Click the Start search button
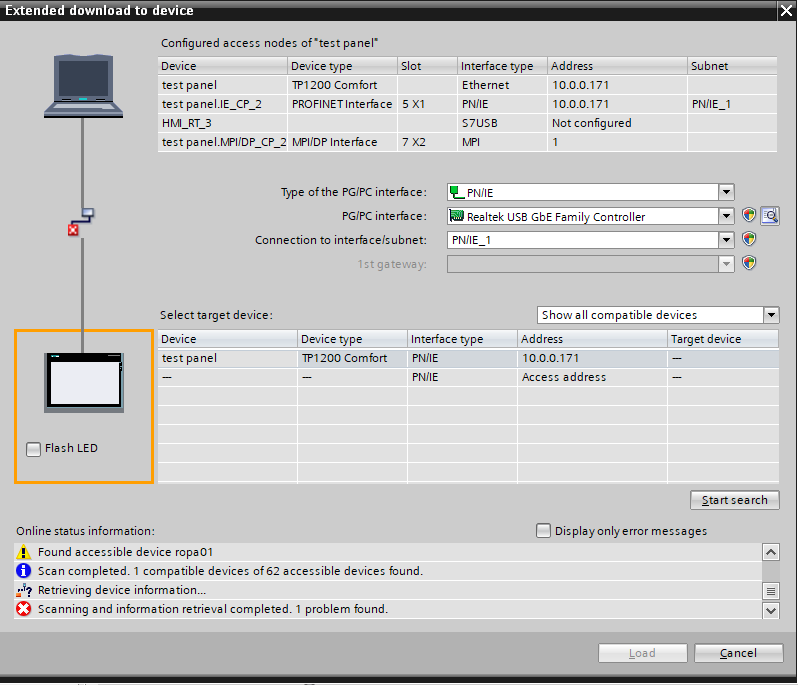 [x=734, y=500]
